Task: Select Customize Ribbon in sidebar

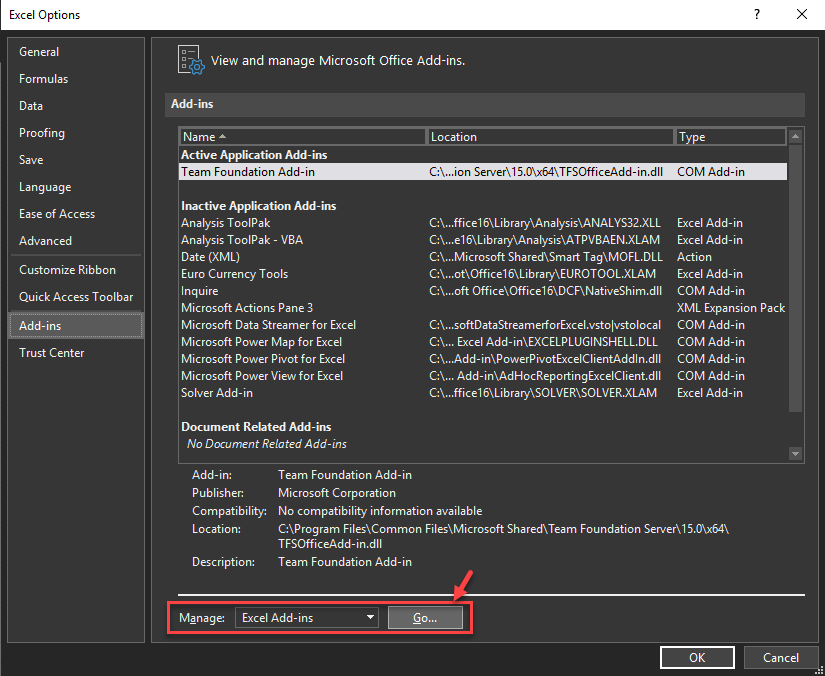Action: click(x=76, y=270)
